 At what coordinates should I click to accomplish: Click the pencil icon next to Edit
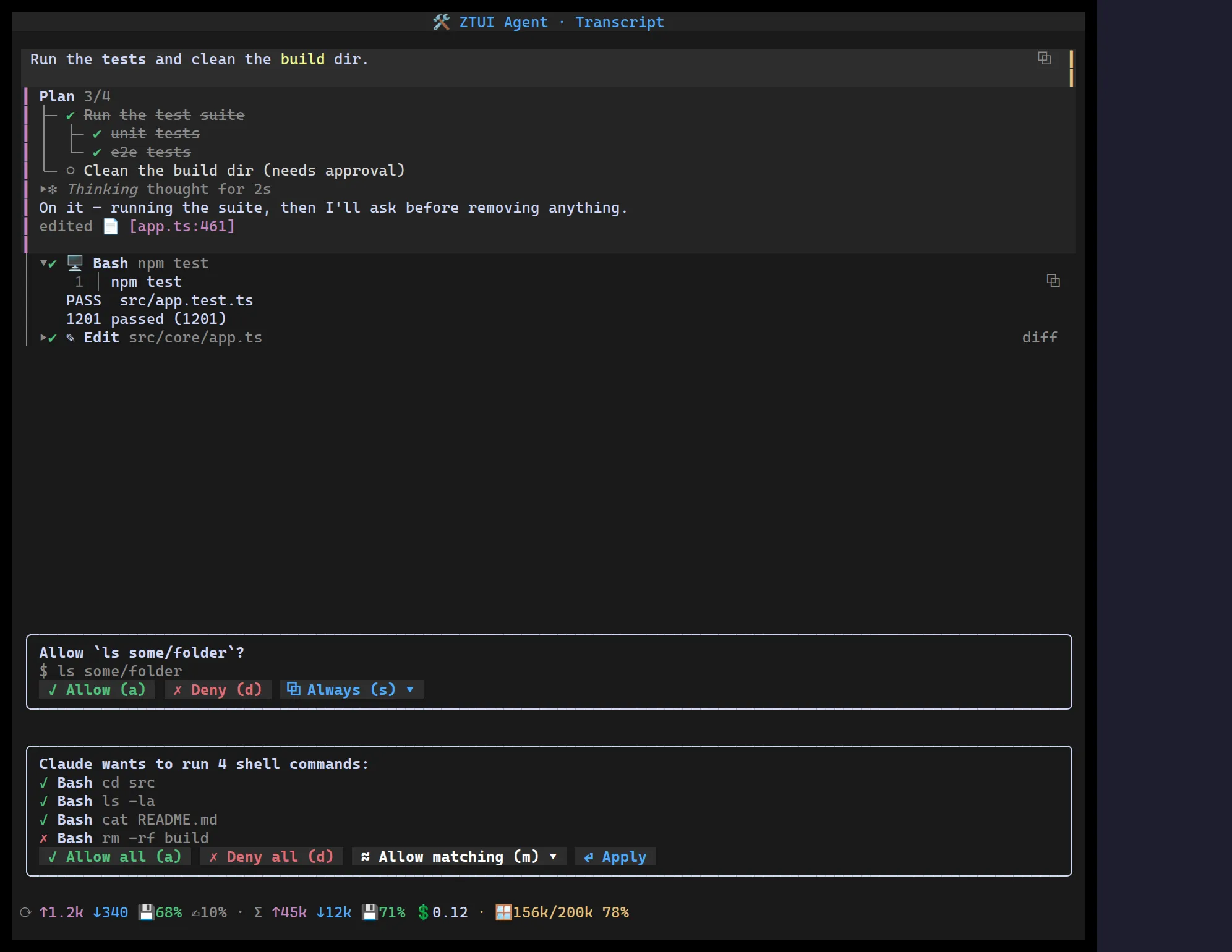tap(71, 338)
